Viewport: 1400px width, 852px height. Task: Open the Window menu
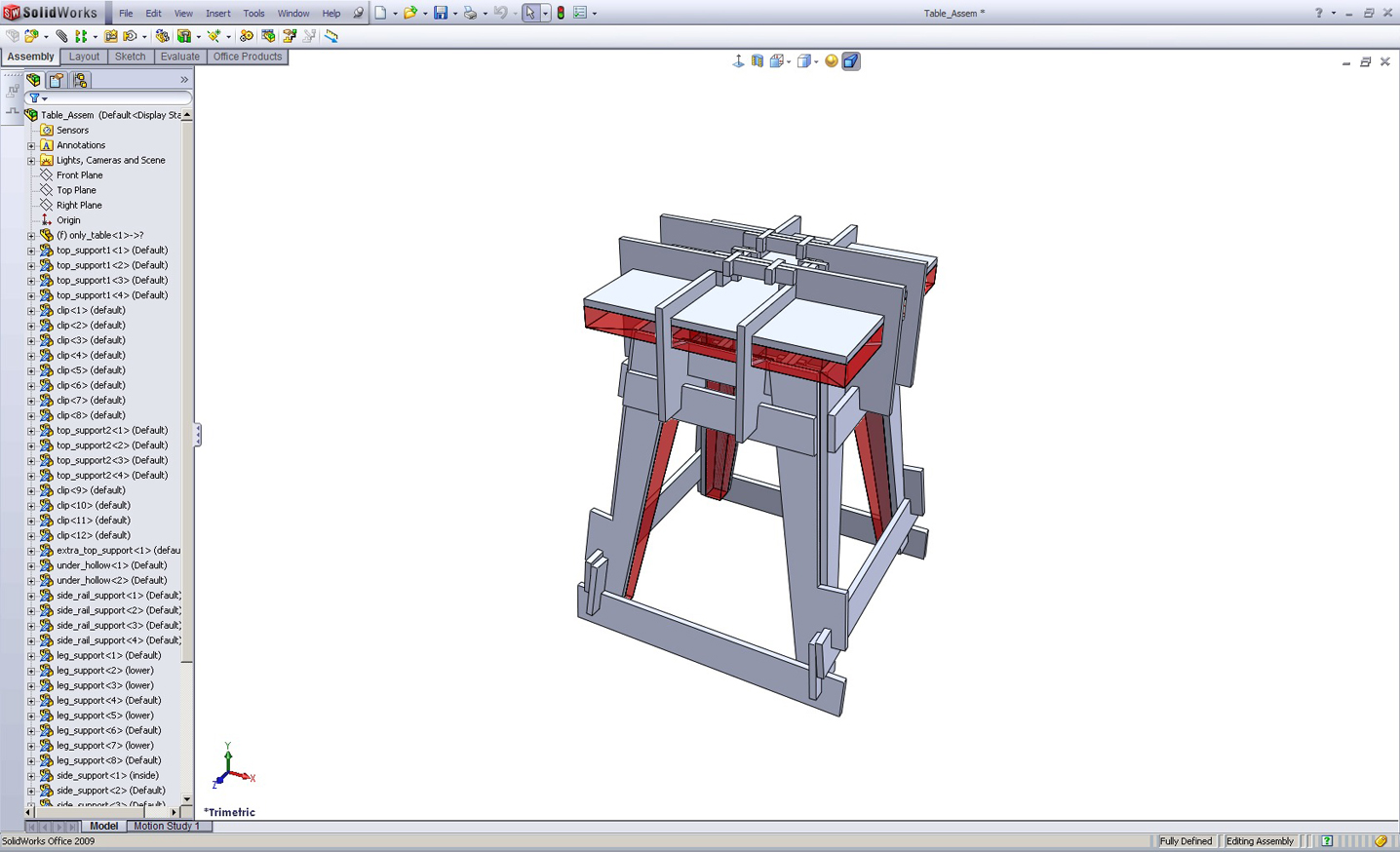tap(292, 14)
